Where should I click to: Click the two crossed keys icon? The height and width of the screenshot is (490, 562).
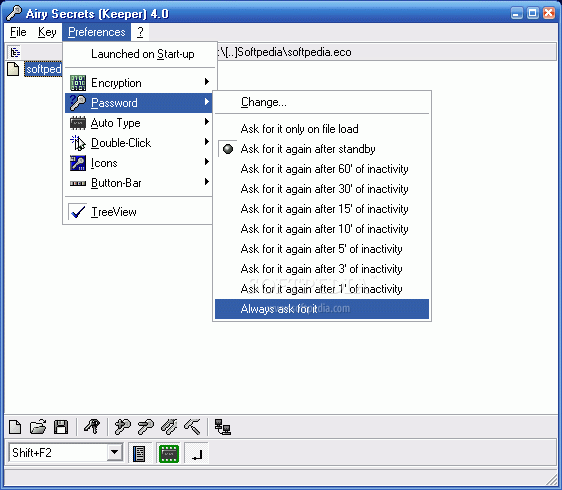[x=169, y=427]
